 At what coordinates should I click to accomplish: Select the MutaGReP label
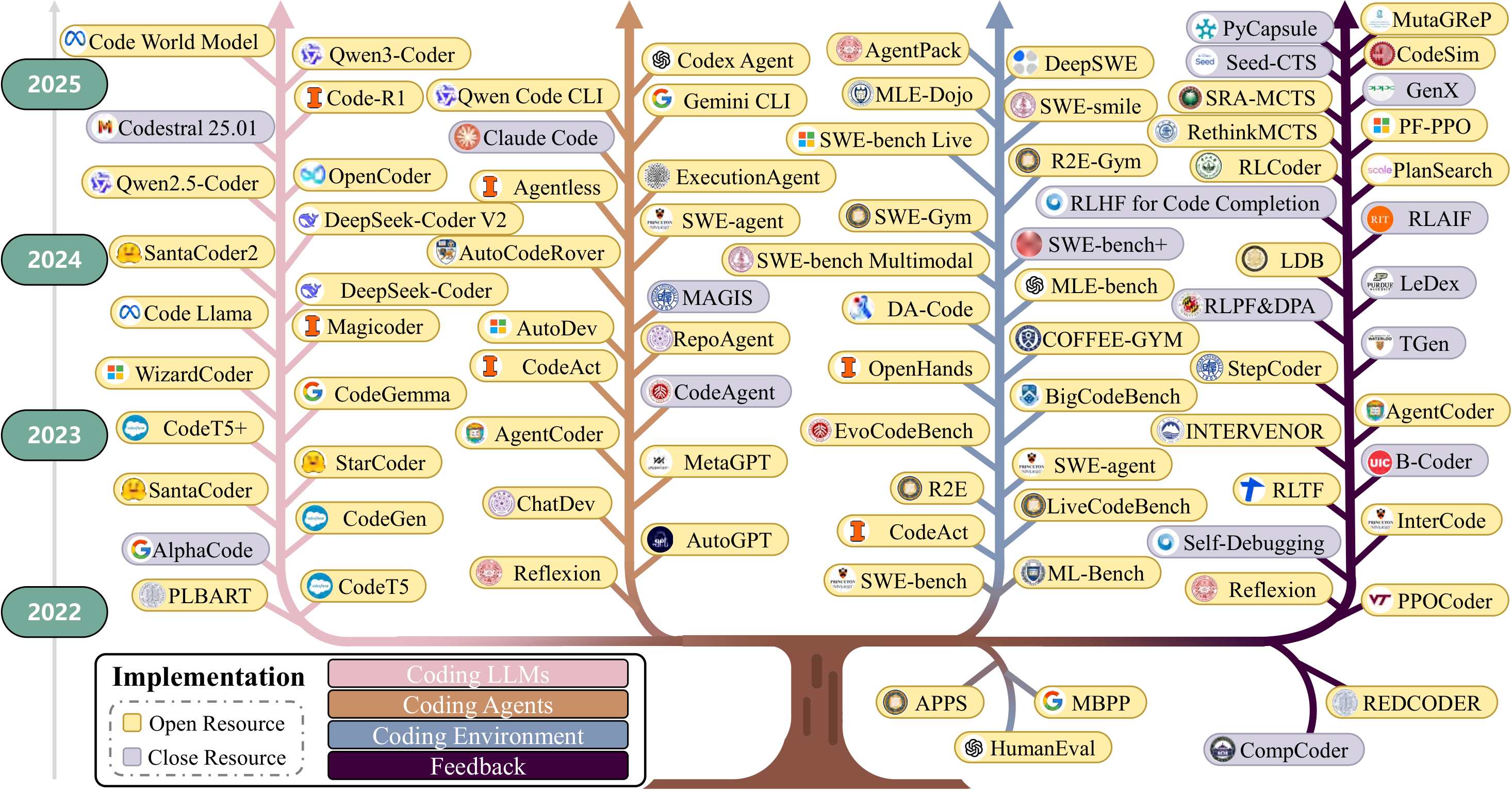coord(1434,20)
